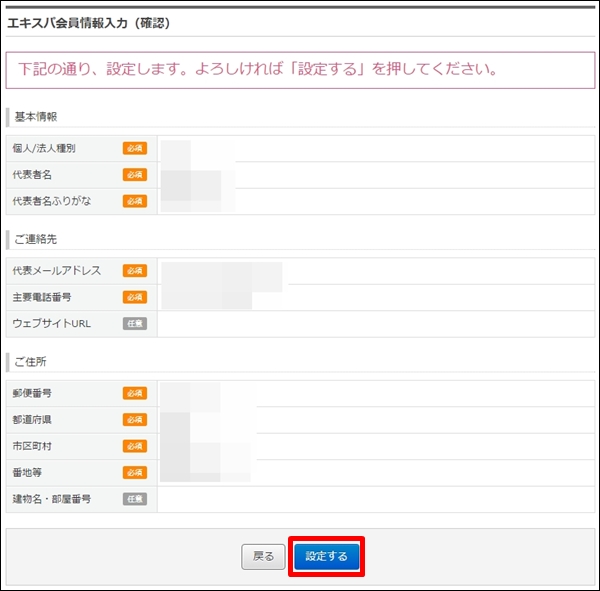600x591 pixels.
Task: Click the 主要電話番号 label
Action: (42, 297)
